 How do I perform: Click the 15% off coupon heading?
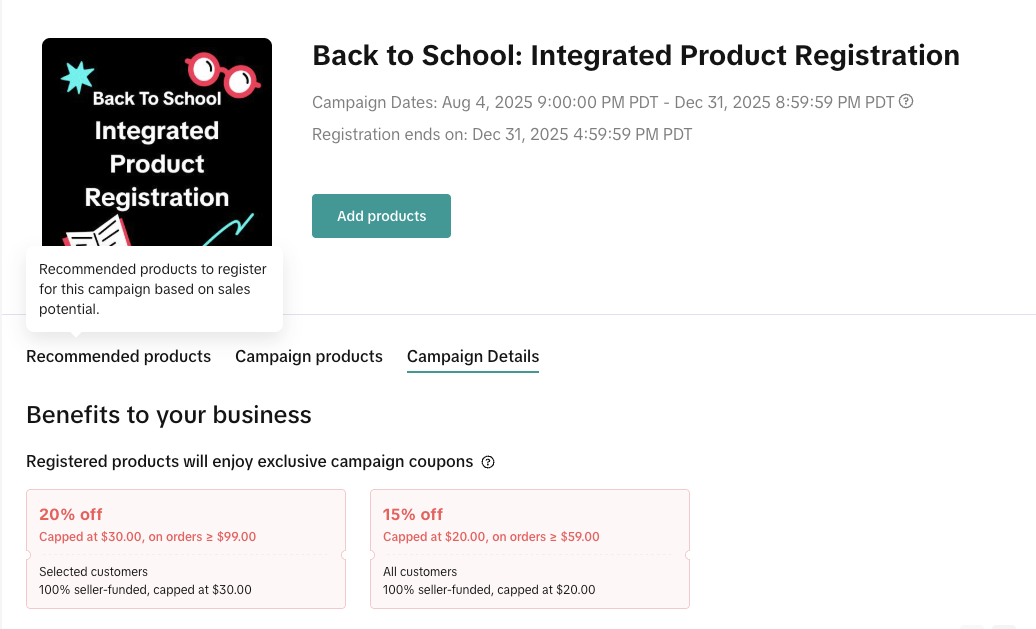(413, 514)
